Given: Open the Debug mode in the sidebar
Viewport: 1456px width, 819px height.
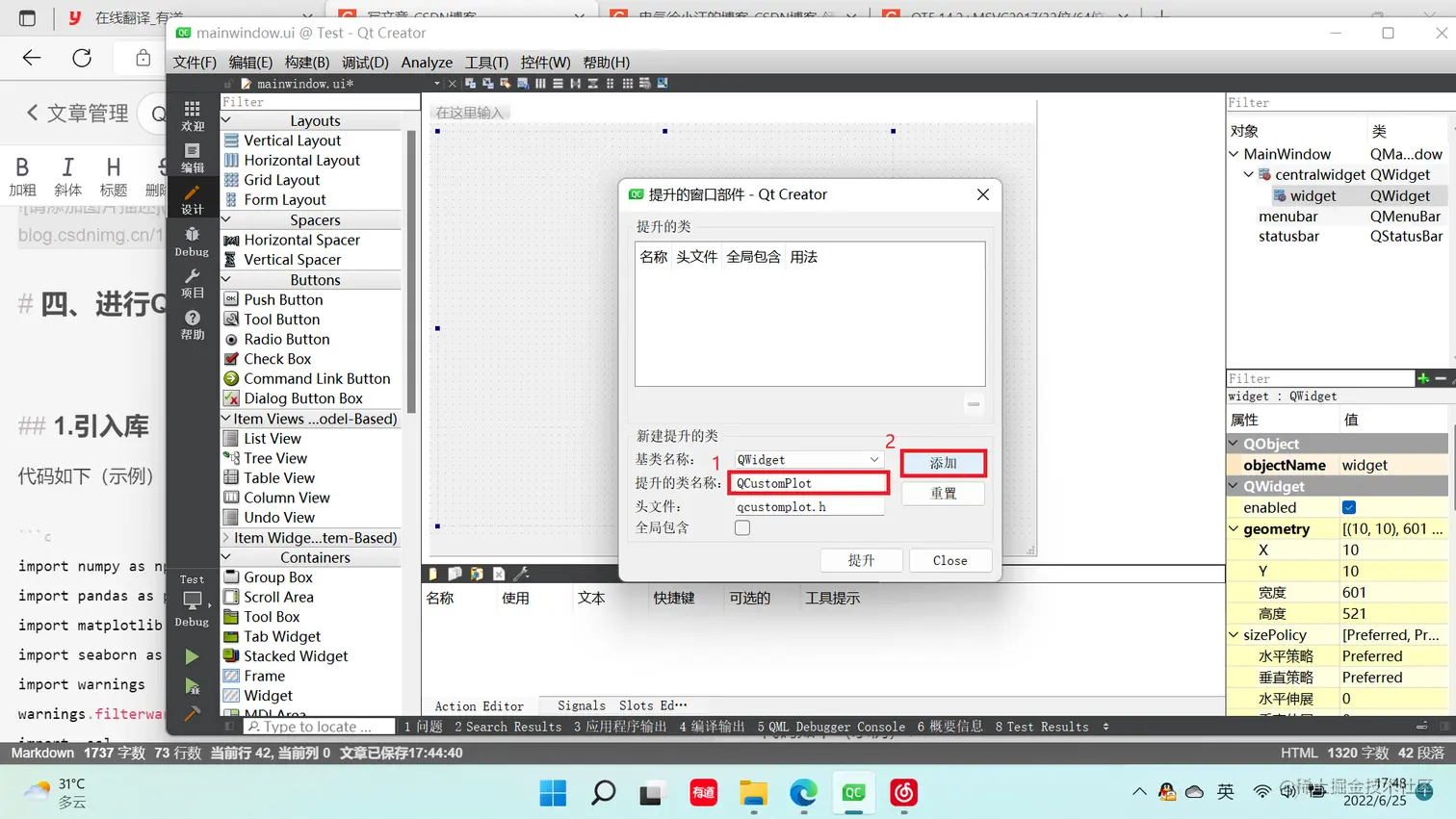Looking at the screenshot, I should coord(193,241).
